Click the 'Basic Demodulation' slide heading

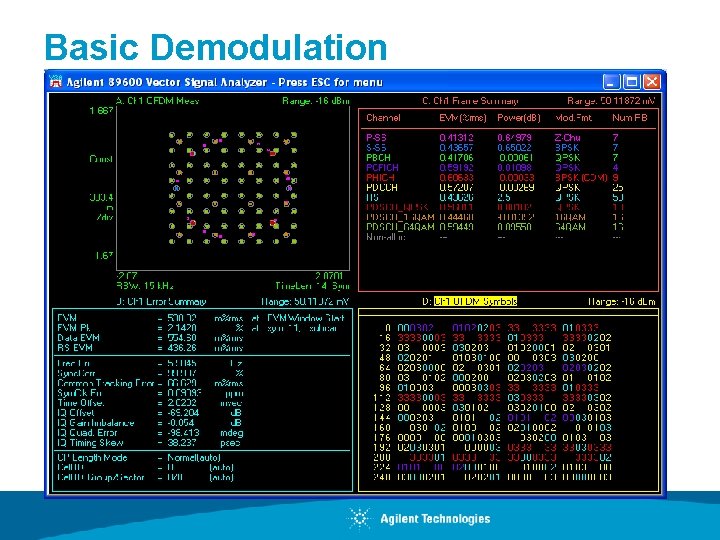216,48
